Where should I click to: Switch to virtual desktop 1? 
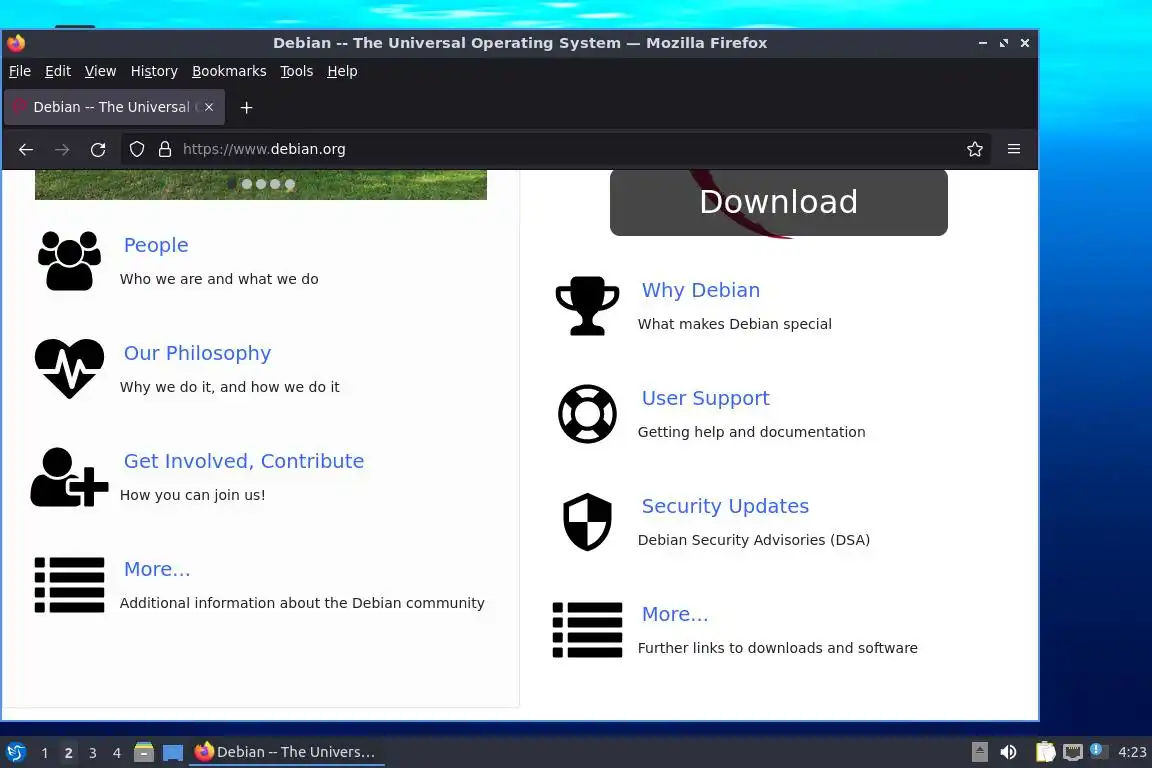(45, 753)
